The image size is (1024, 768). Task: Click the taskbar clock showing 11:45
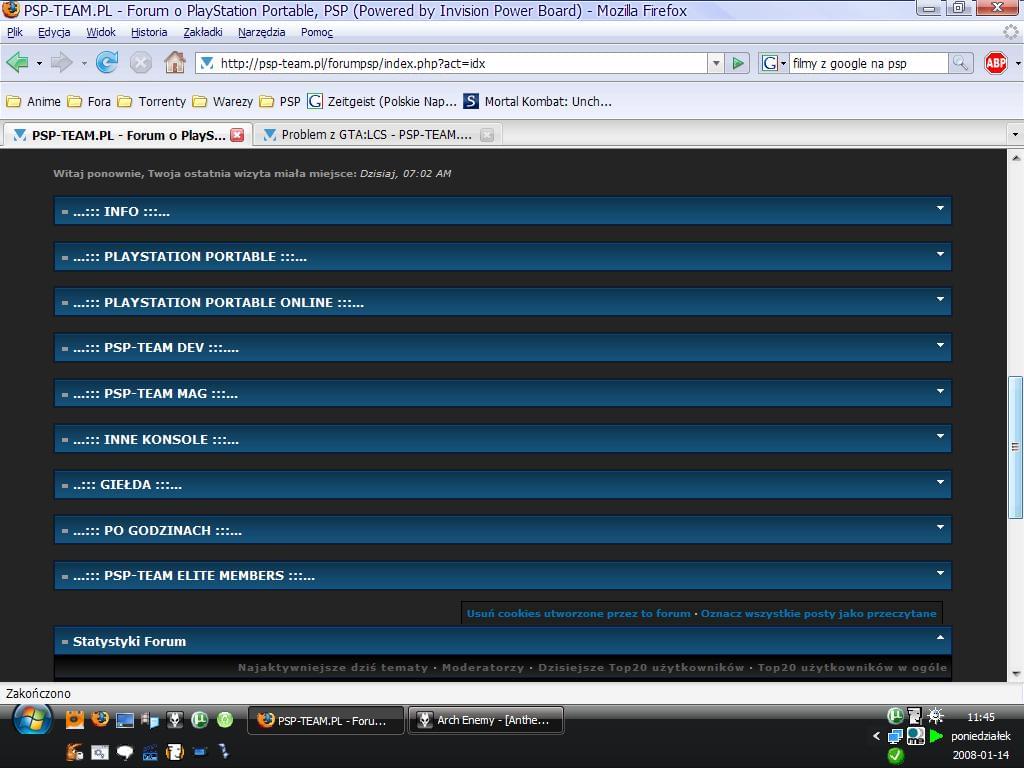(x=980, y=716)
